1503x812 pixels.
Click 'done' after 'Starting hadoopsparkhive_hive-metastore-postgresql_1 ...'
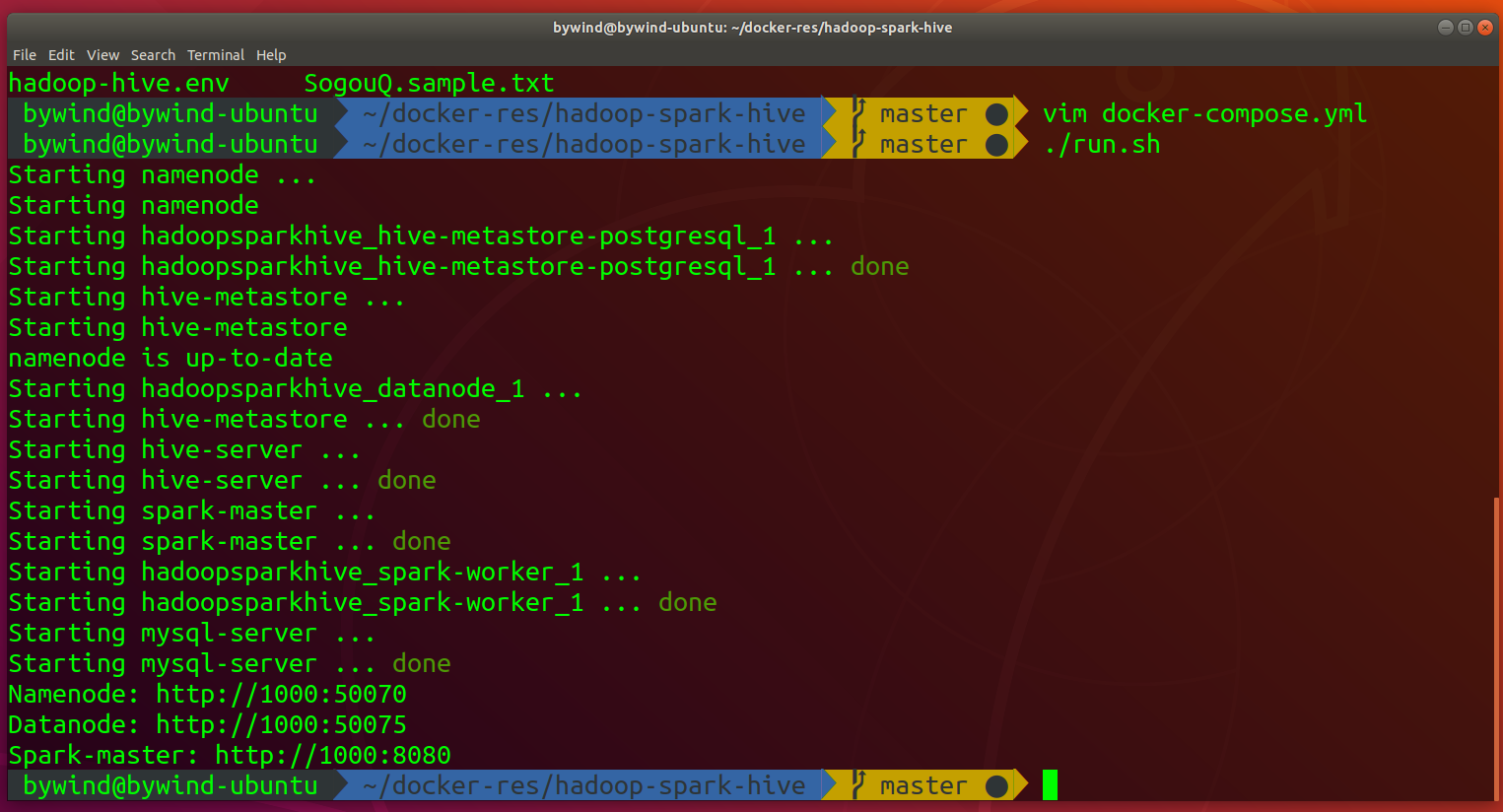[x=880, y=267]
